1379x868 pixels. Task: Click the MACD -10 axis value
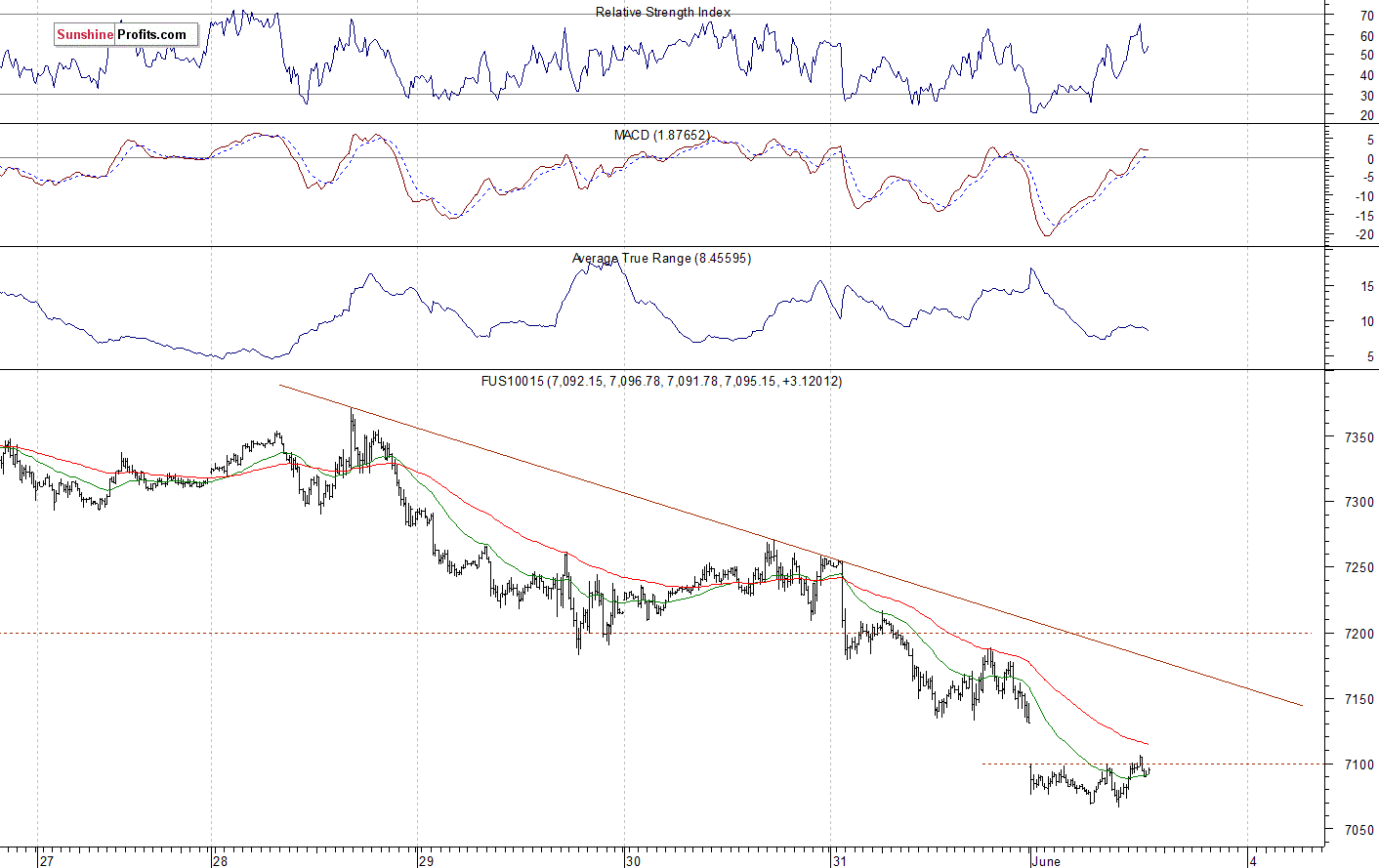pos(1364,196)
